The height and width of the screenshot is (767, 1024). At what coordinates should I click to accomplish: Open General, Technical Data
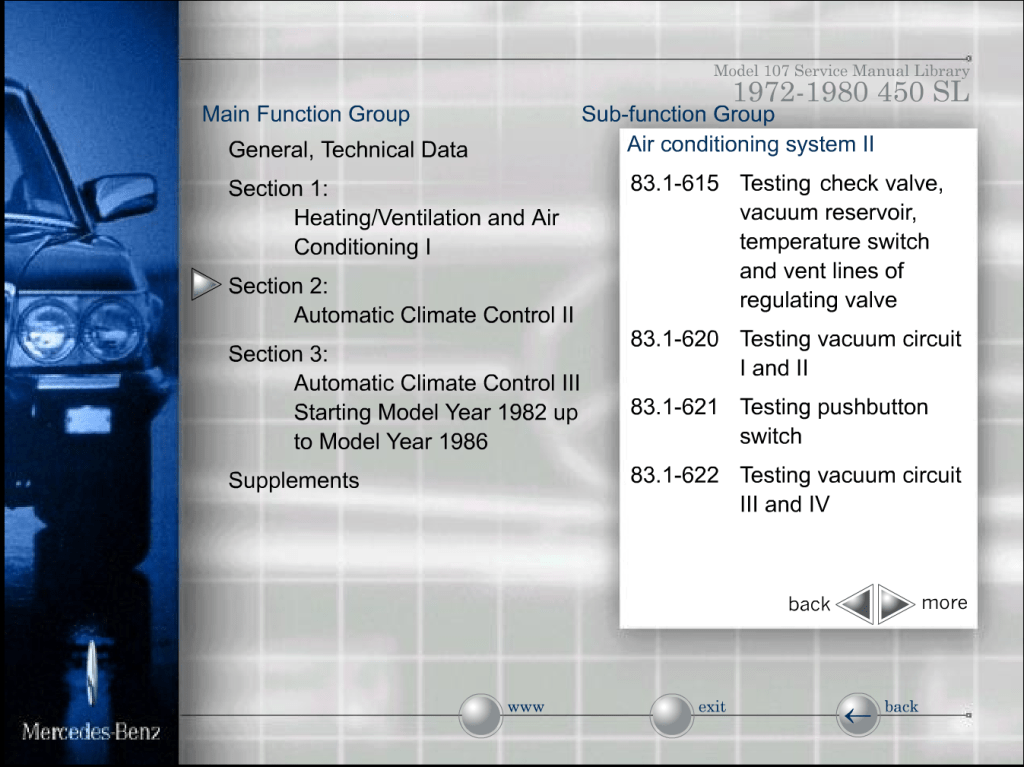(x=347, y=150)
